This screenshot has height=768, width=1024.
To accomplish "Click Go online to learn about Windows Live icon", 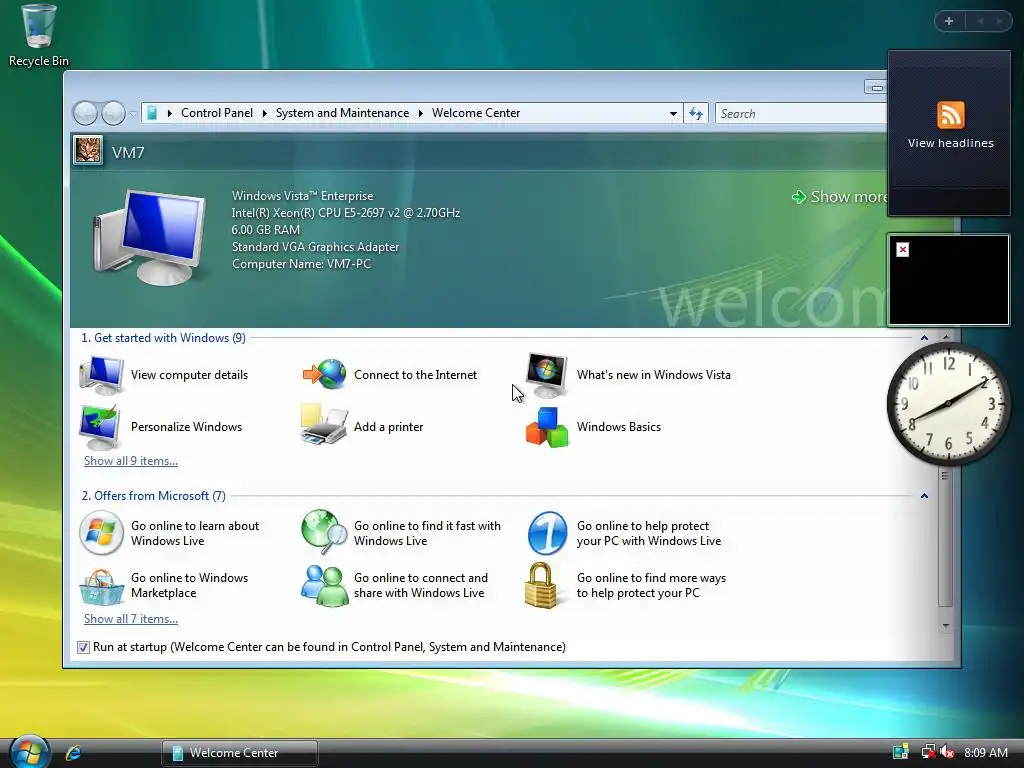I will [x=101, y=533].
